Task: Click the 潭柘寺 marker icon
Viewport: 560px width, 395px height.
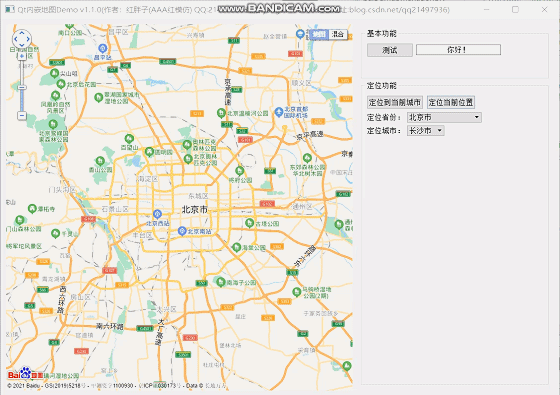Action: click(x=32, y=208)
